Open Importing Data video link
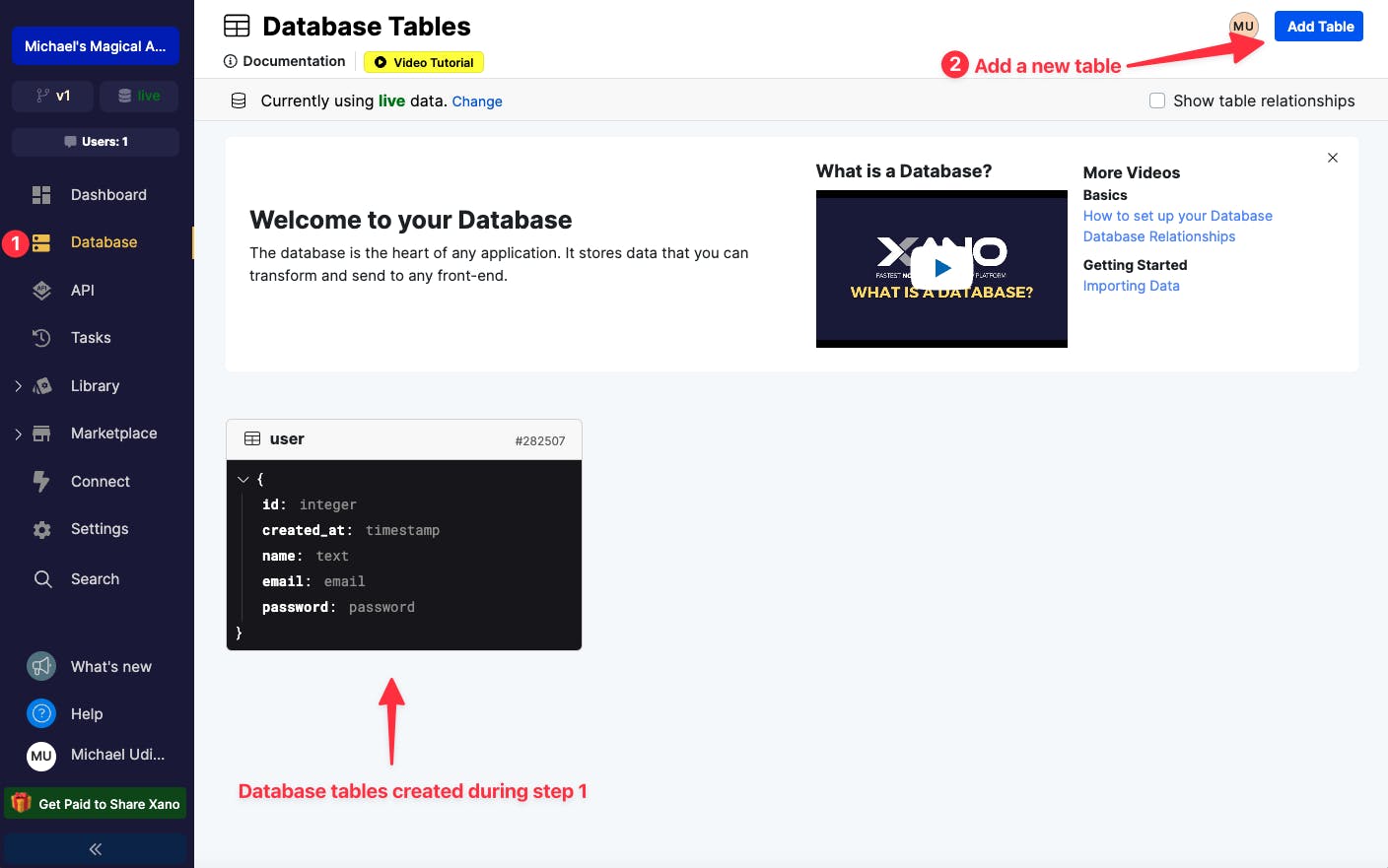The height and width of the screenshot is (868, 1388). (x=1132, y=286)
